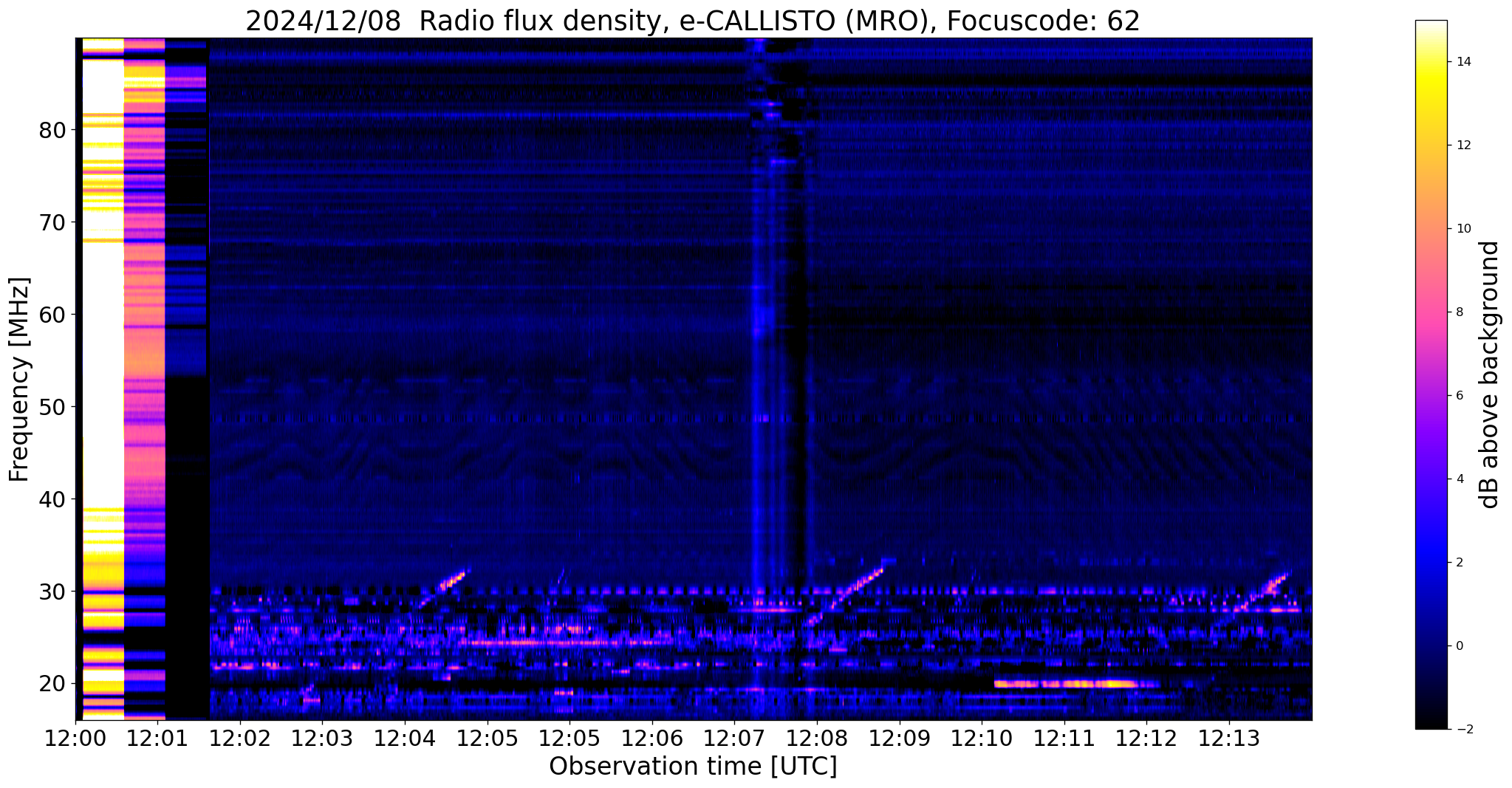The width and height of the screenshot is (1512, 788).
Task: Click the 12:09 time tick label
Action: [899, 739]
